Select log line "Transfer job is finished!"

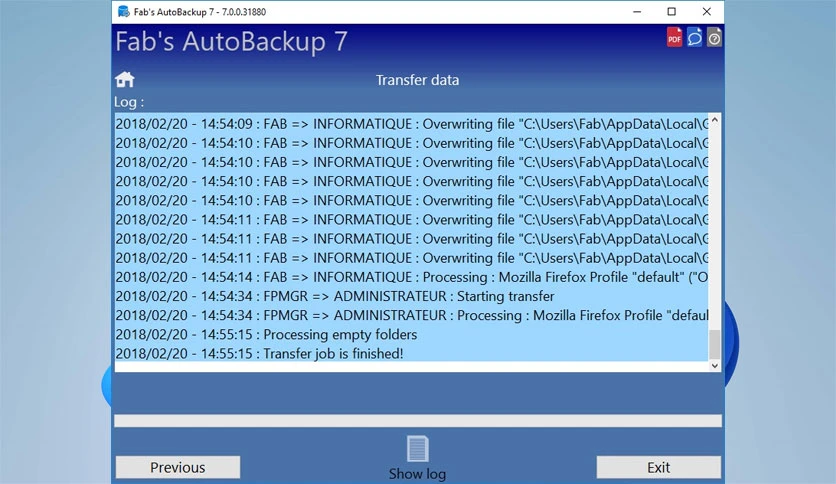tap(412, 353)
